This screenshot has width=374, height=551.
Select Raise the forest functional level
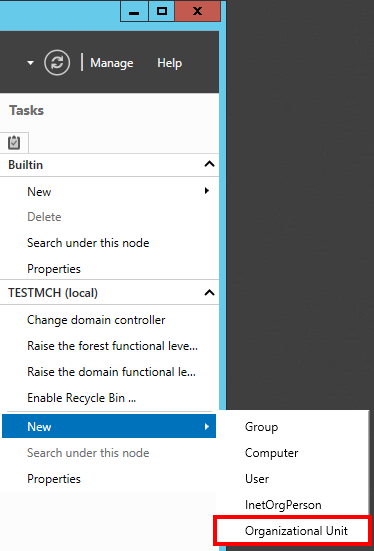click(x=112, y=346)
